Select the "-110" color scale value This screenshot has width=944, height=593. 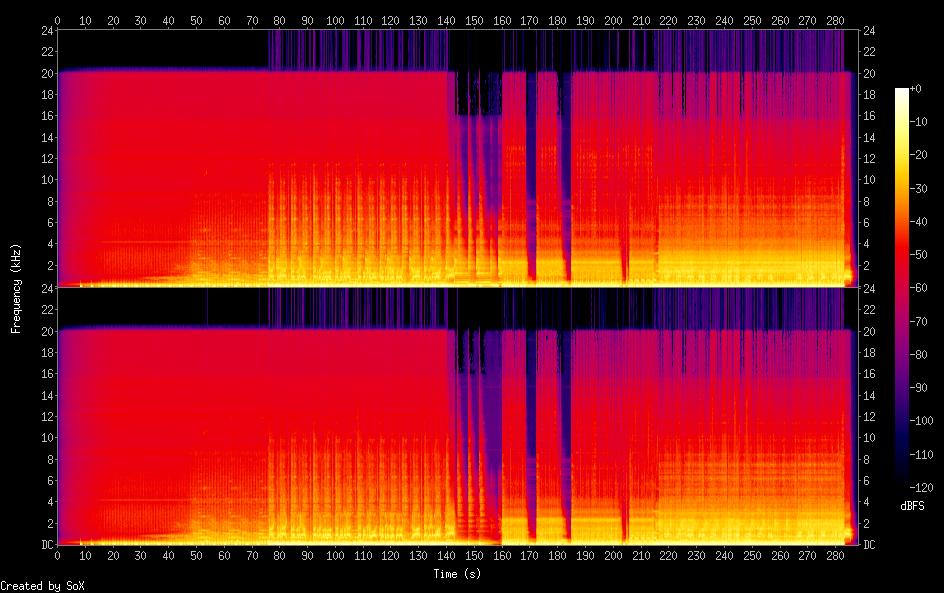point(921,455)
